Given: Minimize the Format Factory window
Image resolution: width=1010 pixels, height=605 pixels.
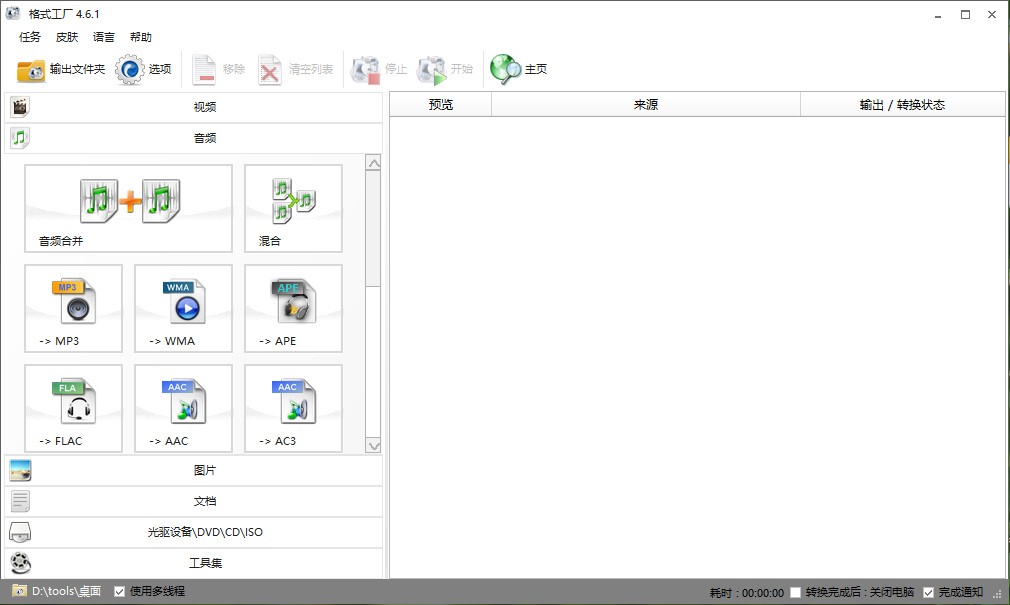Looking at the screenshot, I should (938, 15).
